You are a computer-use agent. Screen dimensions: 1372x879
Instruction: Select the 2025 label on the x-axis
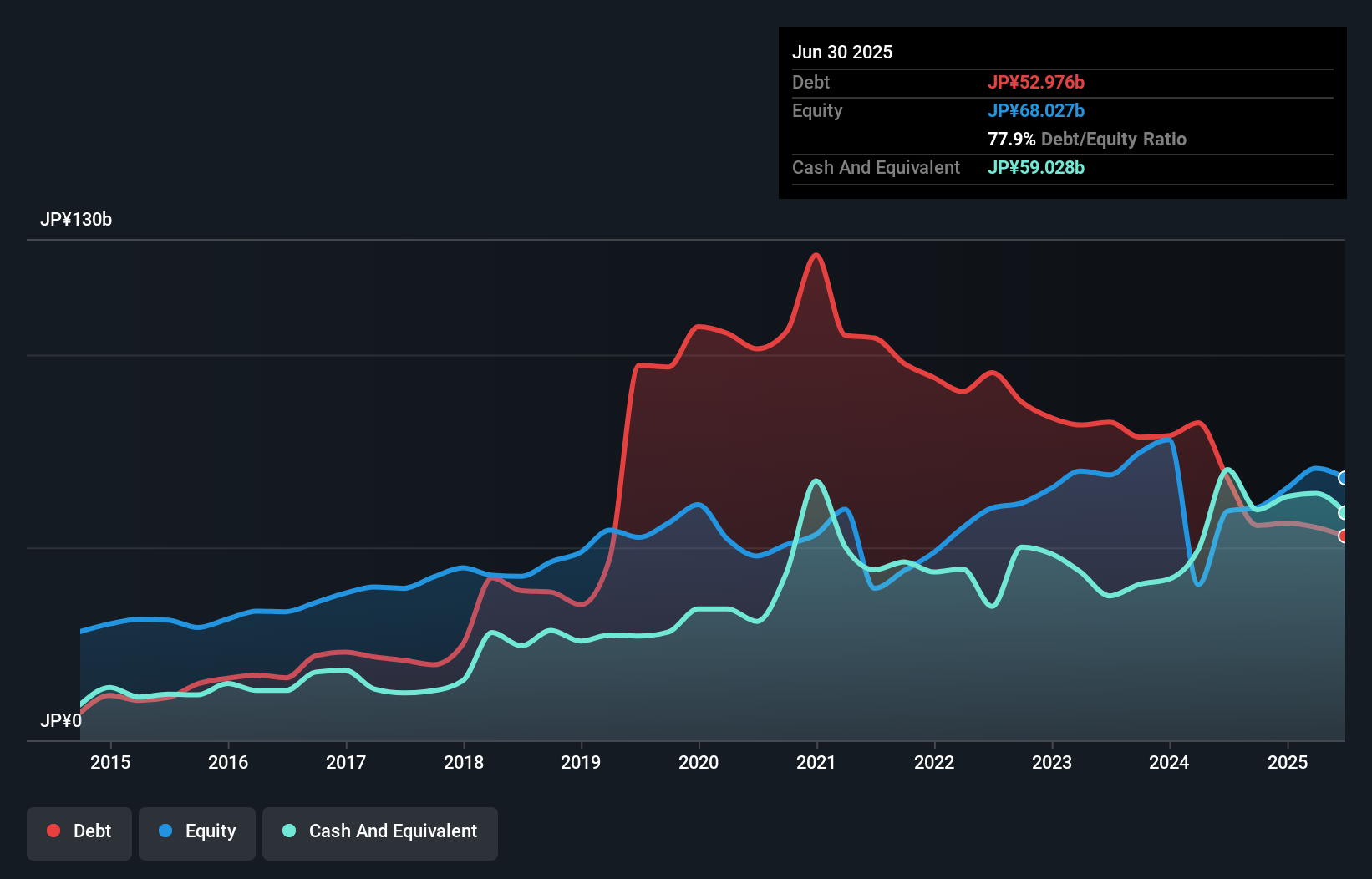click(1288, 762)
